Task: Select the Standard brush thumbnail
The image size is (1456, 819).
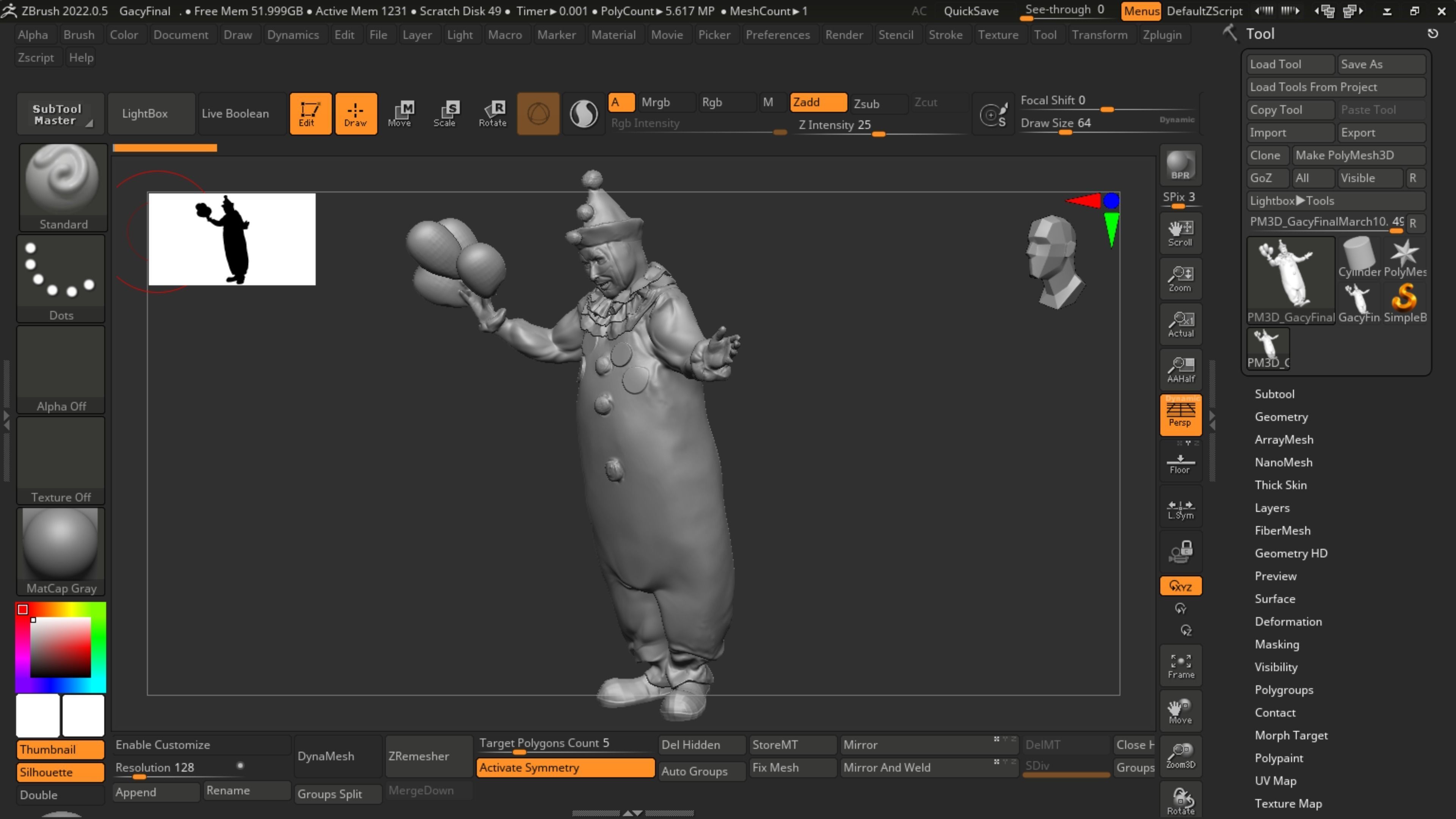Action: (x=63, y=187)
